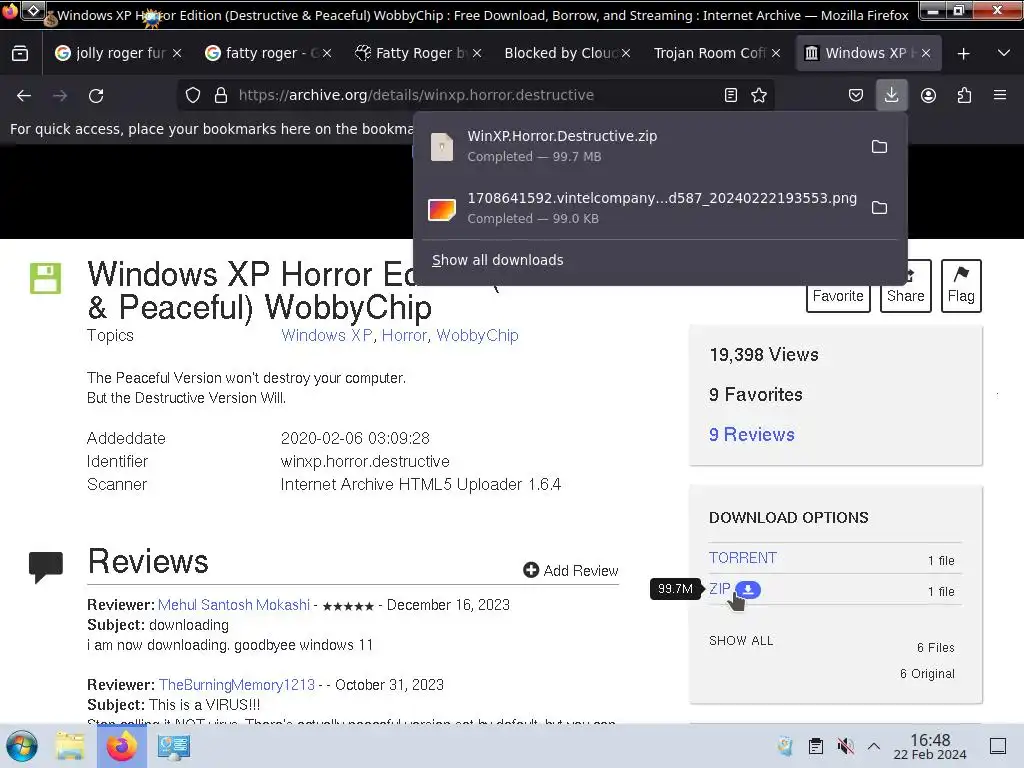Image resolution: width=1024 pixels, height=768 pixels.
Task: Open the '9 Reviews' link
Action: click(752, 435)
